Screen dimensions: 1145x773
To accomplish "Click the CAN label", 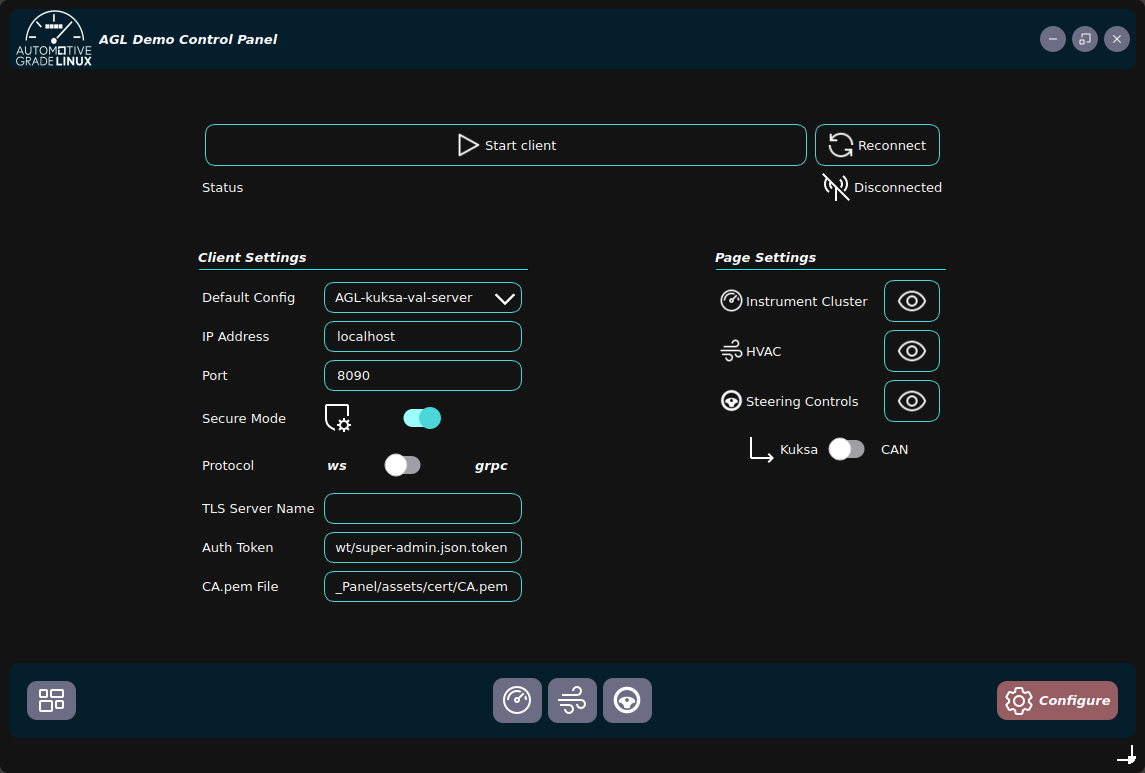I will (894, 450).
